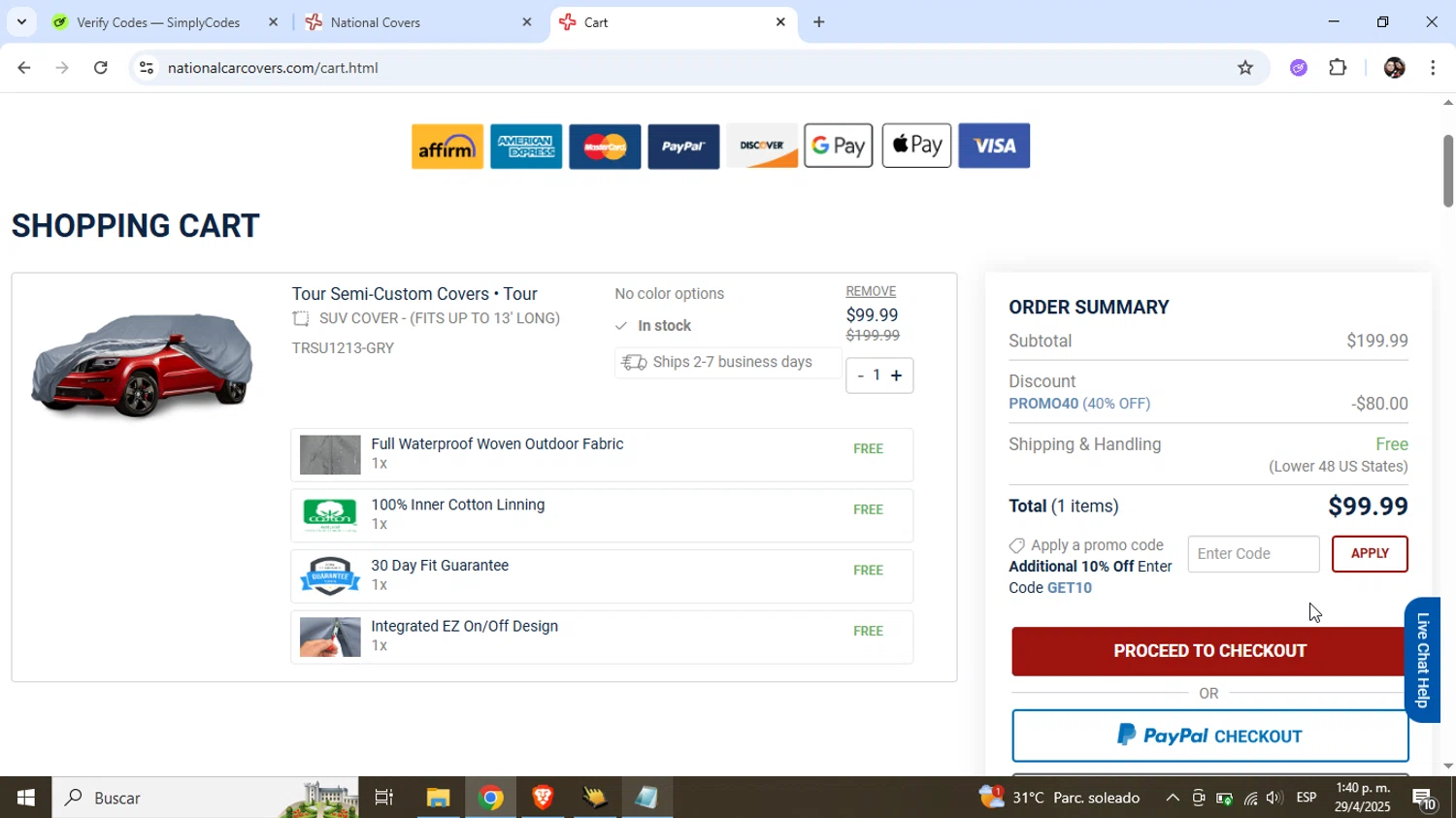
Task: Close the National Covers tab
Action: click(527, 22)
